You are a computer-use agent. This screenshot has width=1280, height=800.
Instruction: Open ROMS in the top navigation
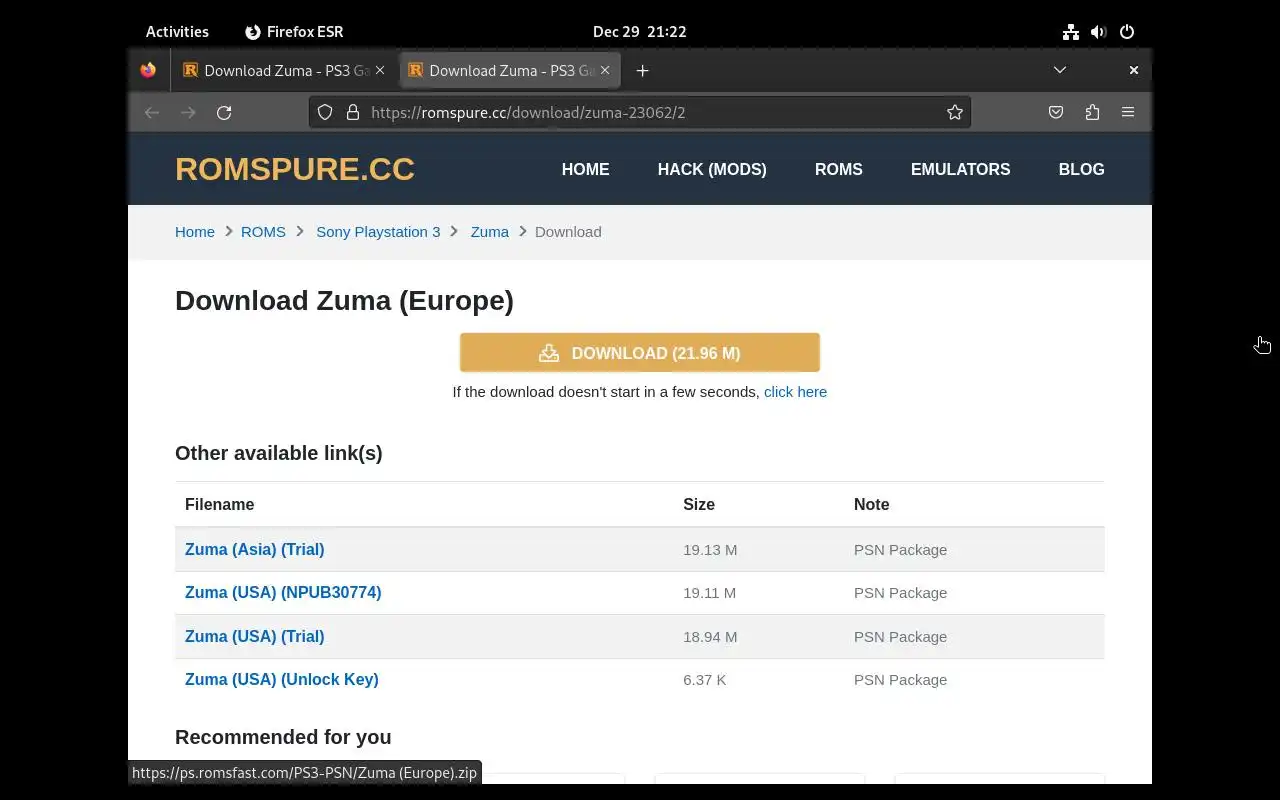838,169
